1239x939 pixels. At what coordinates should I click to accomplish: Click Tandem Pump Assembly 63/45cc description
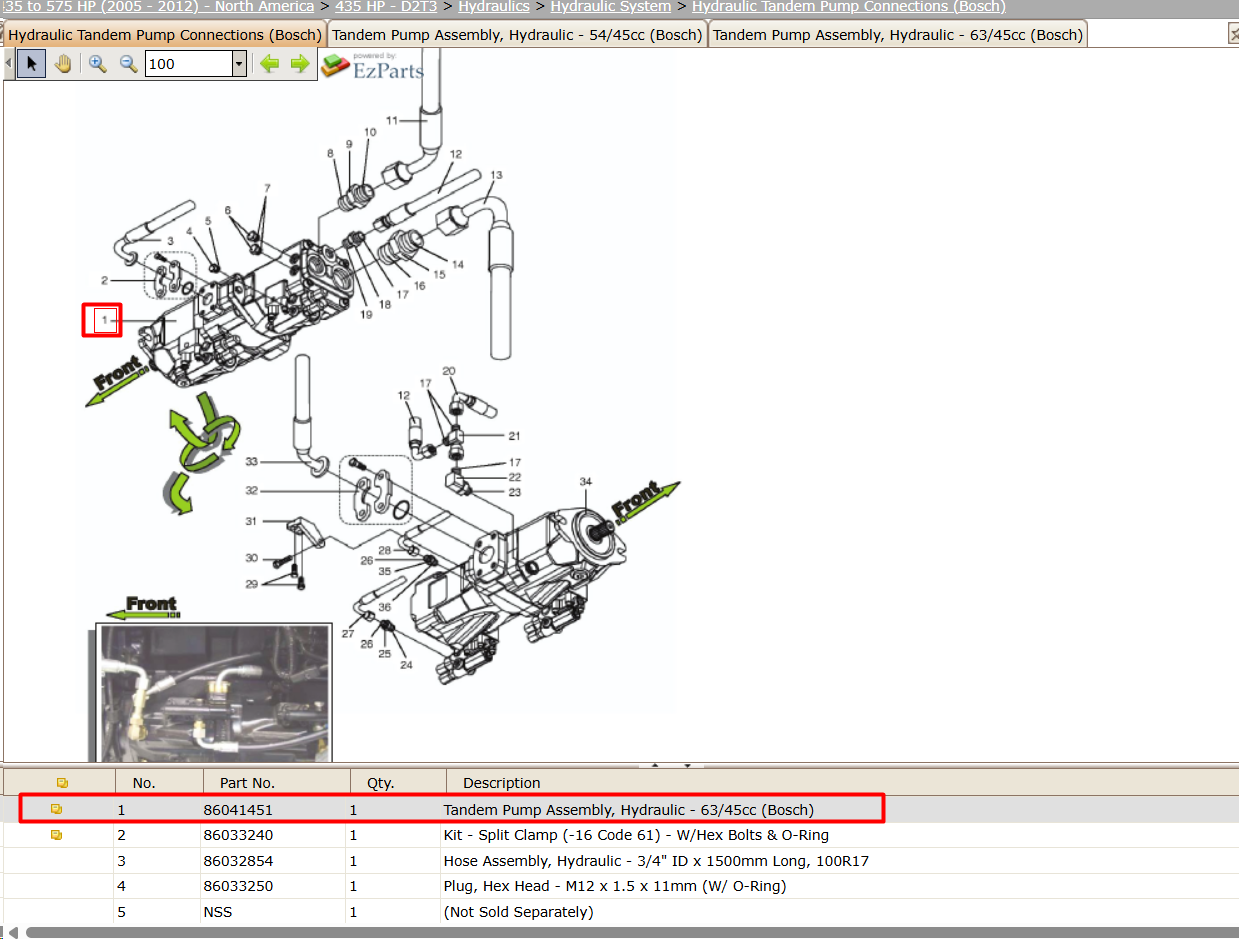[628, 810]
